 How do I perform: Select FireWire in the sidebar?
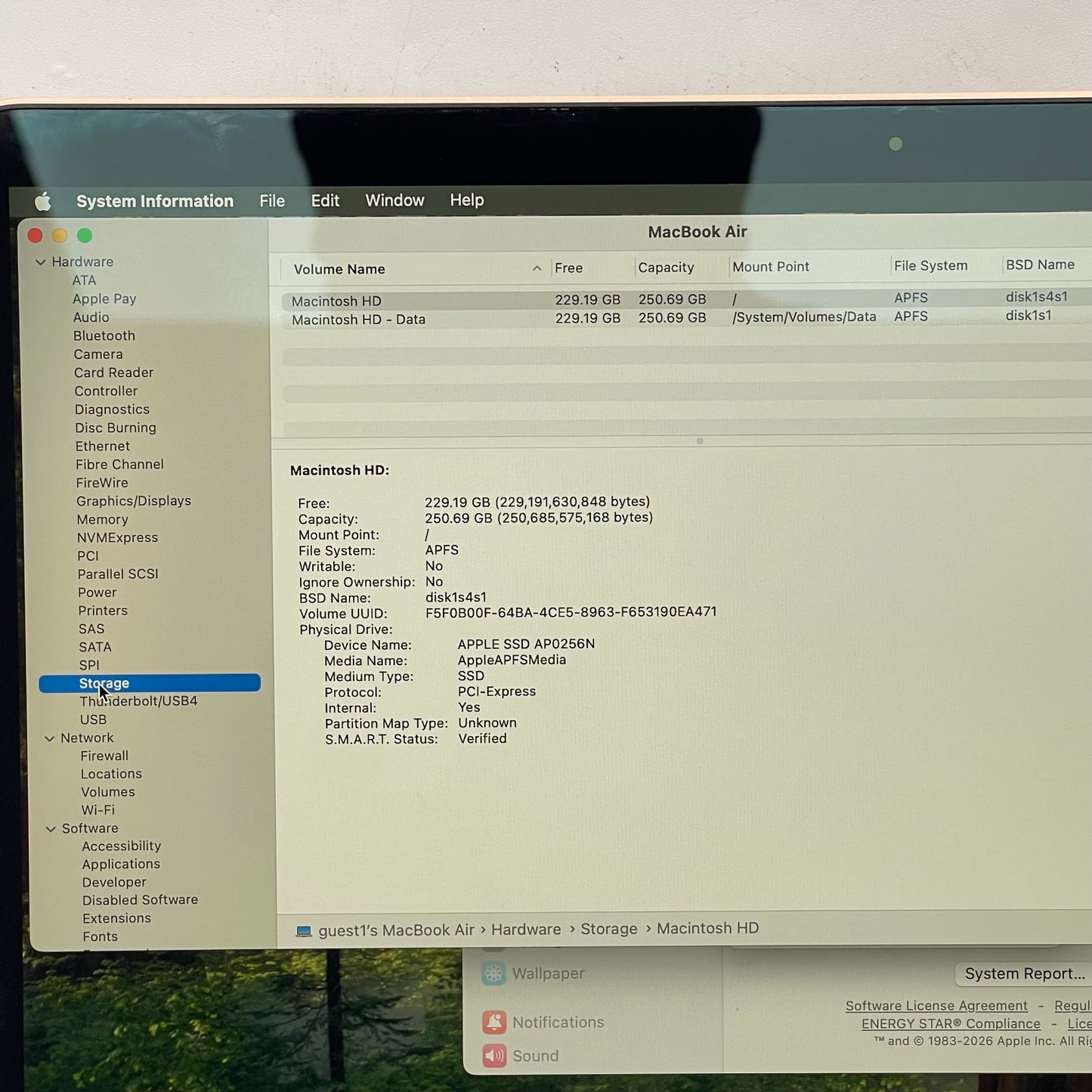[x=102, y=482]
